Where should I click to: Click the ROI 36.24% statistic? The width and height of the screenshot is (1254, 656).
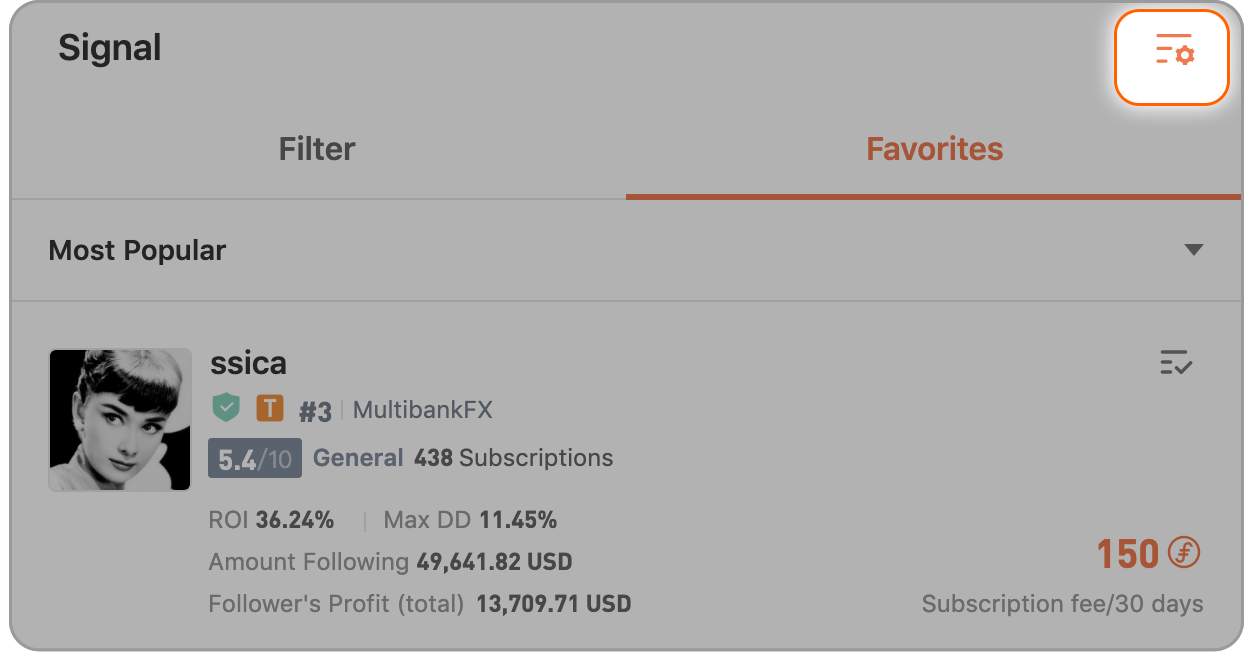(x=271, y=520)
